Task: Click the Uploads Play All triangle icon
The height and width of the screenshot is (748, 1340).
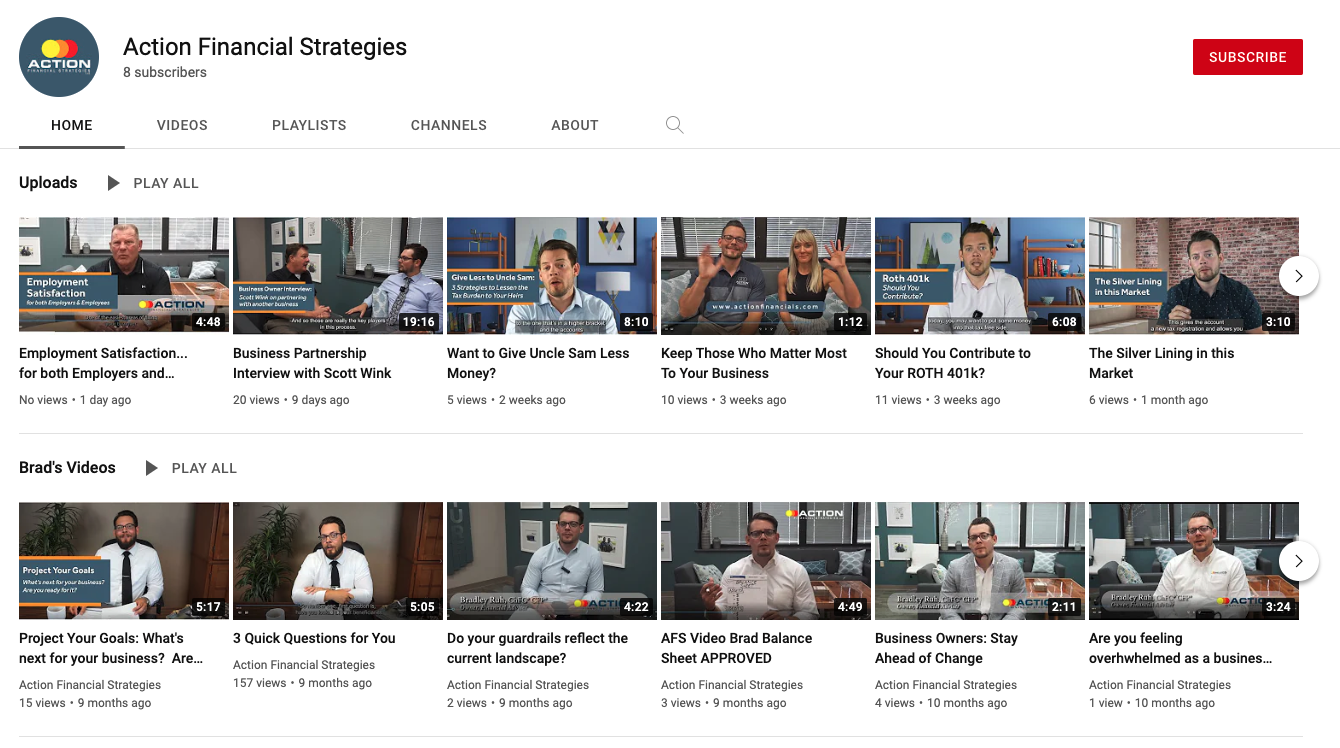Action: [x=113, y=183]
